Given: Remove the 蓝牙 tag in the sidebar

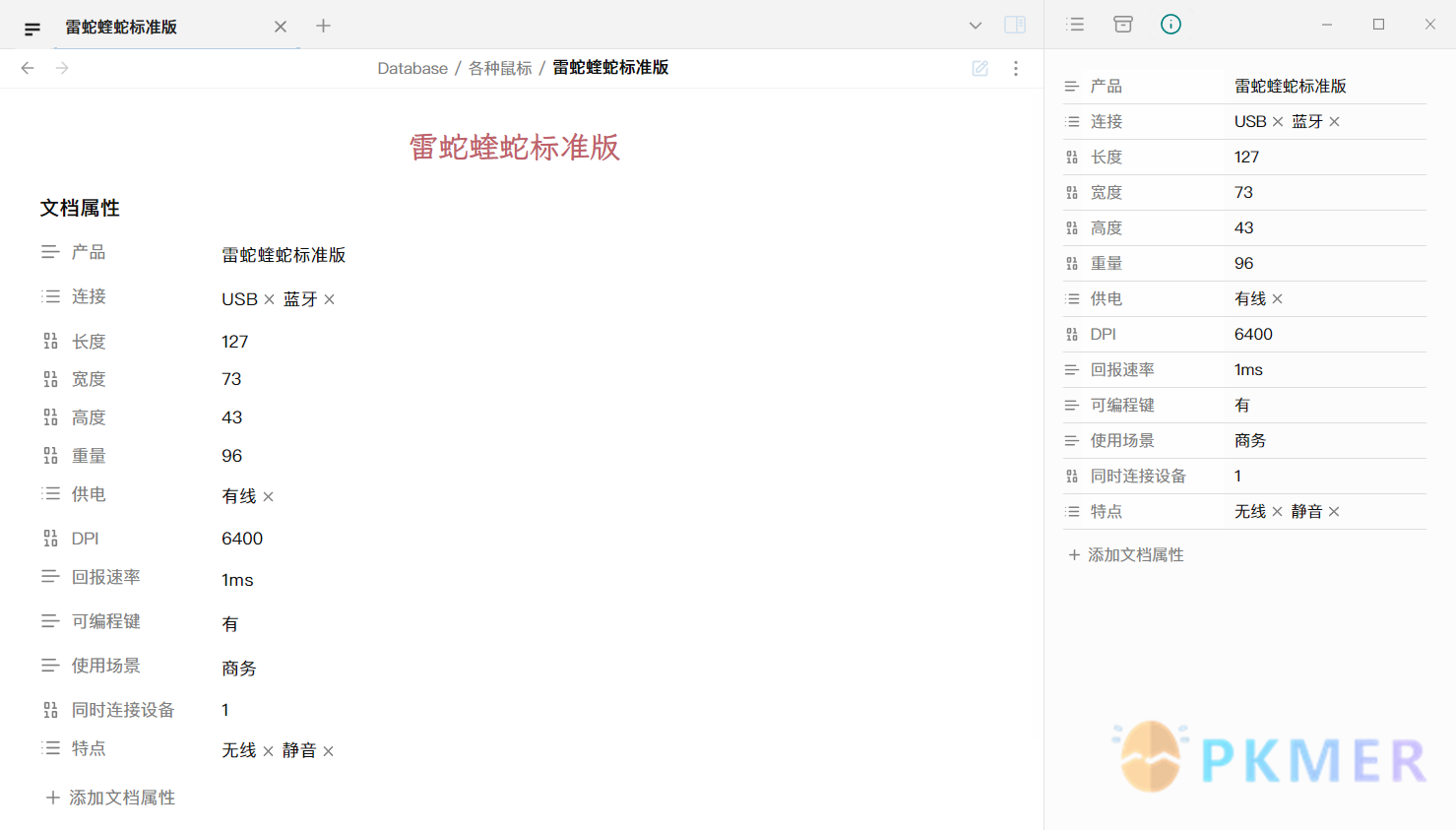Looking at the screenshot, I should point(1335,122).
